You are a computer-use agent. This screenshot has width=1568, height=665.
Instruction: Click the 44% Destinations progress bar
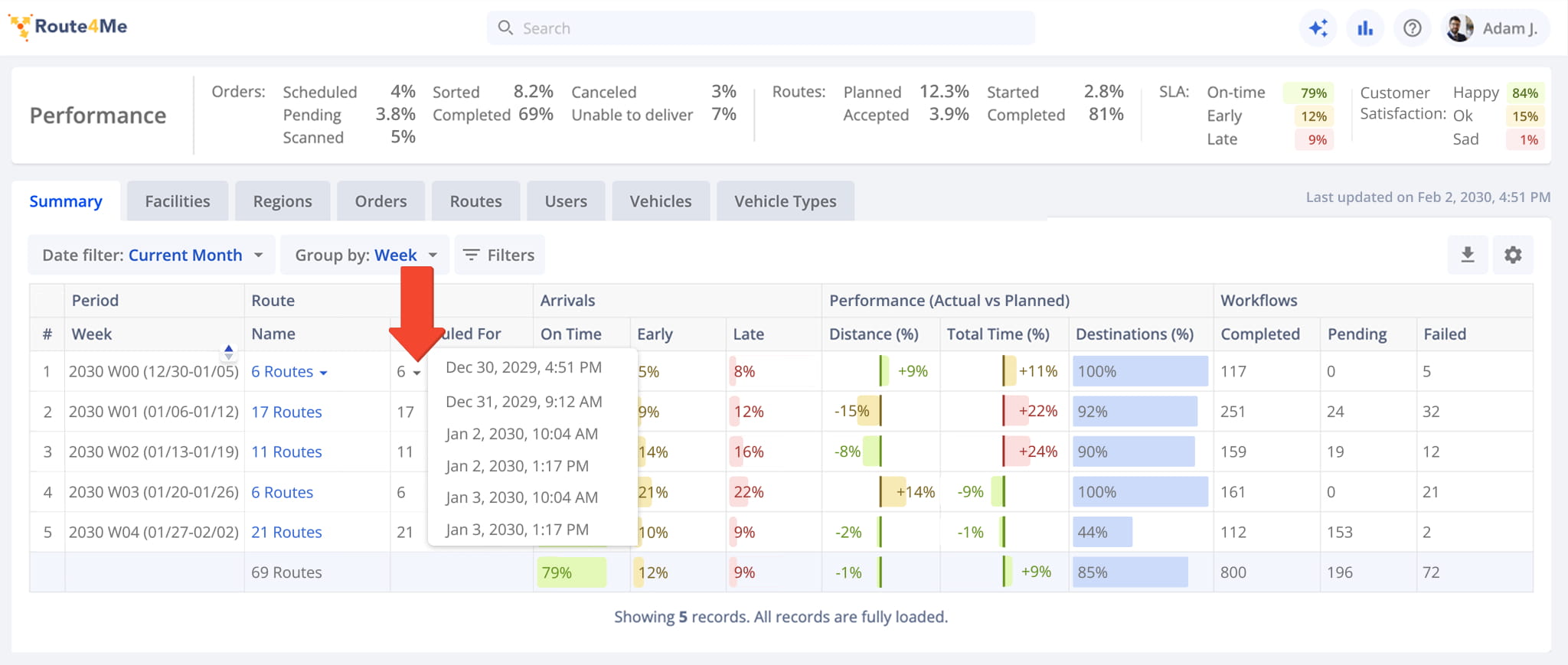click(x=1102, y=533)
